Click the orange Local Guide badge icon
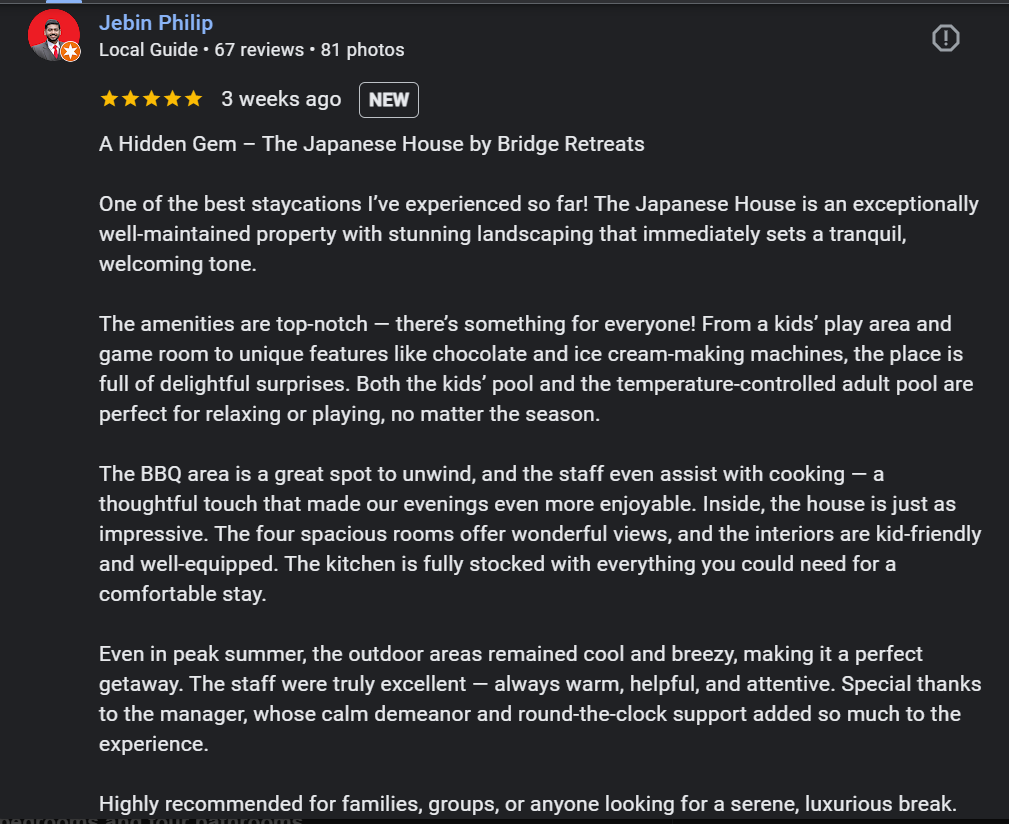Viewport: 1009px width, 824px height. point(70,52)
